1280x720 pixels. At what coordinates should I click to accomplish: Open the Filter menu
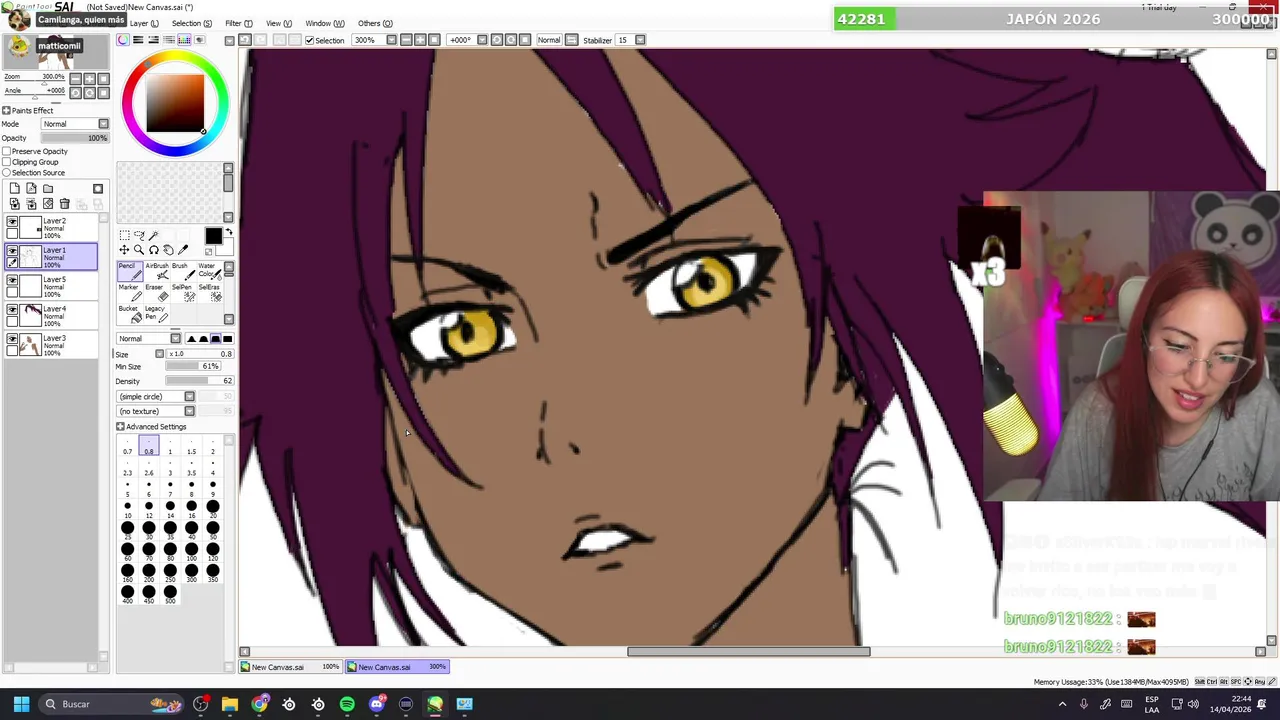pos(238,23)
